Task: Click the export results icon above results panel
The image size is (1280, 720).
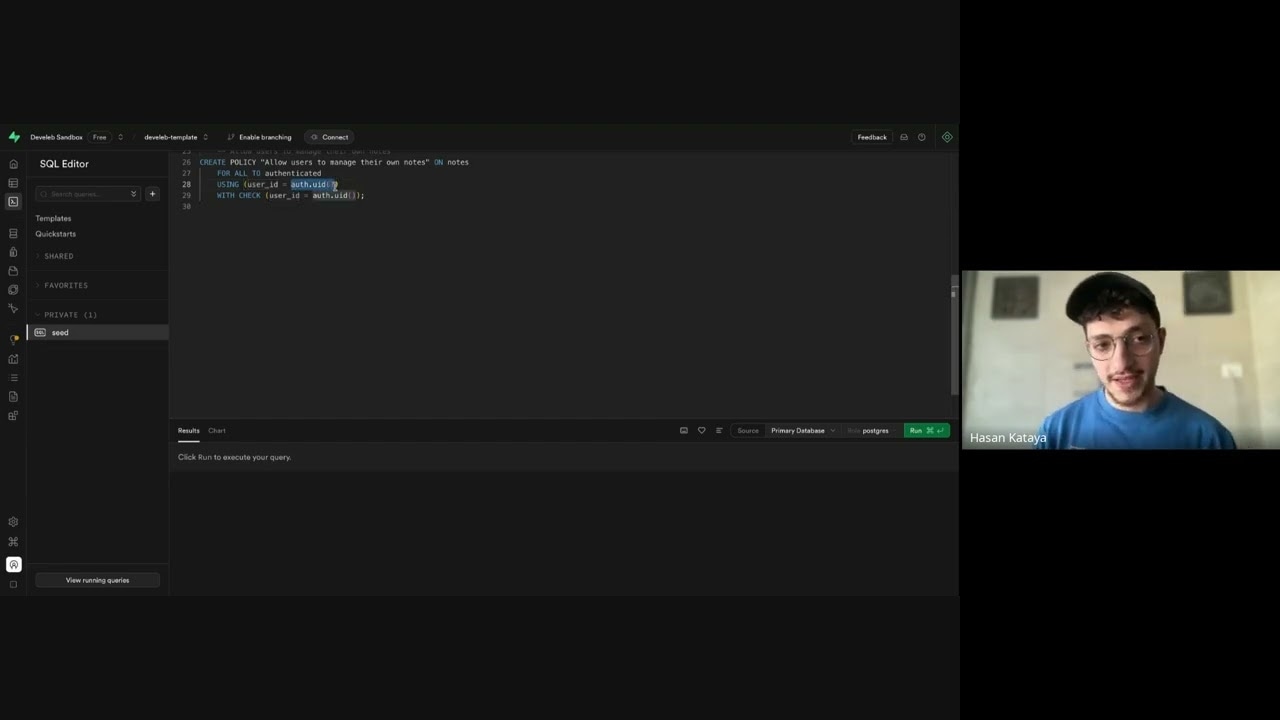Action: 684,430
